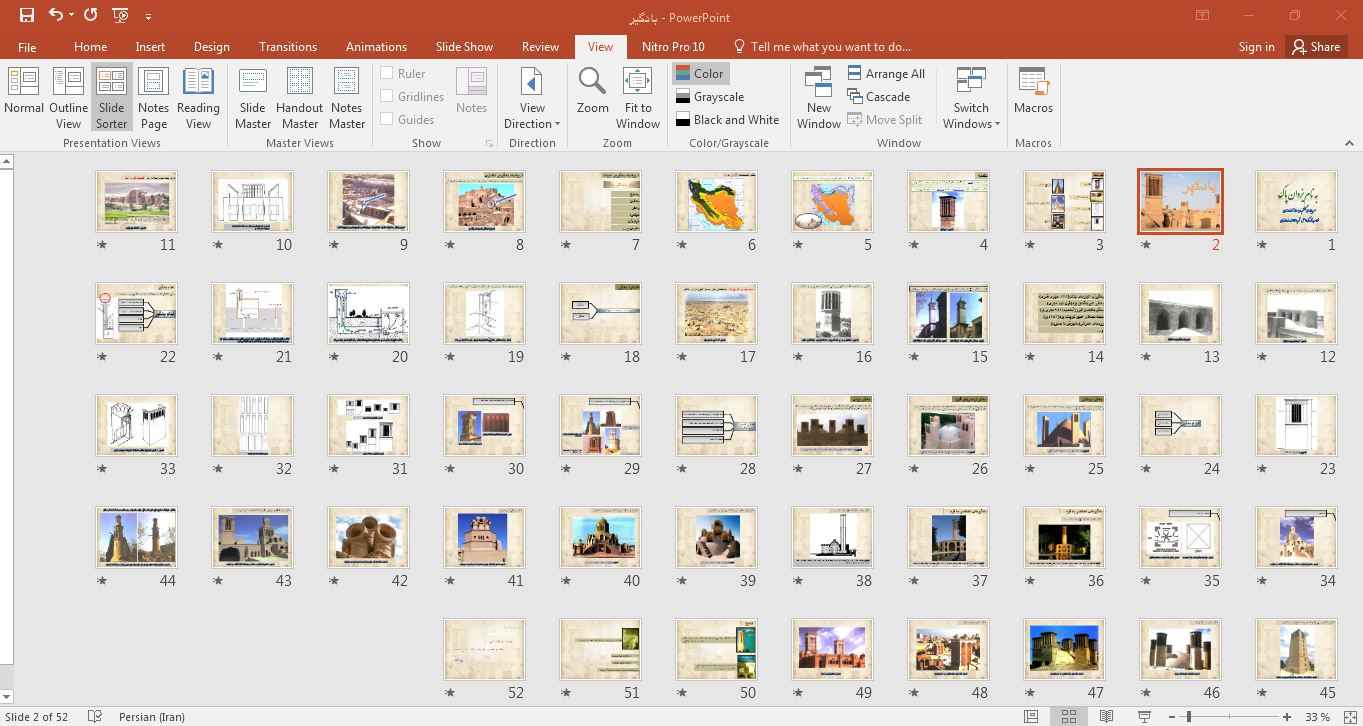
Task: Open the Slide Master view
Action: click(253, 97)
